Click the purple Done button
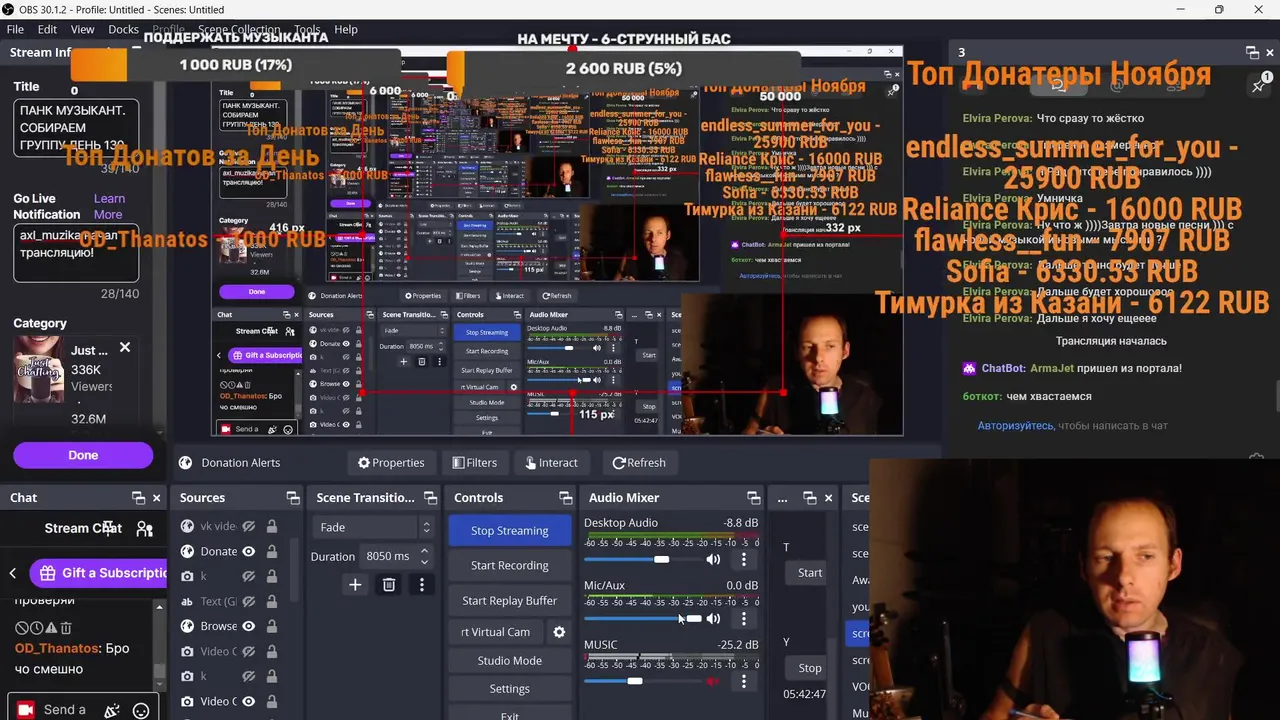The height and width of the screenshot is (720, 1280). click(83, 455)
